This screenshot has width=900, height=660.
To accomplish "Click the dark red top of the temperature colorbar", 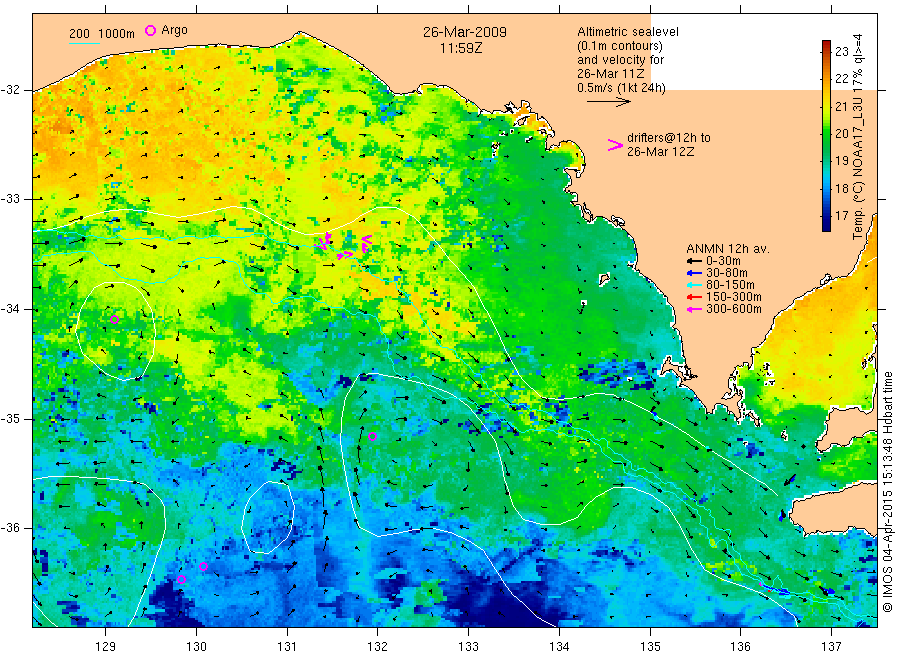I will pyautogui.click(x=827, y=44).
